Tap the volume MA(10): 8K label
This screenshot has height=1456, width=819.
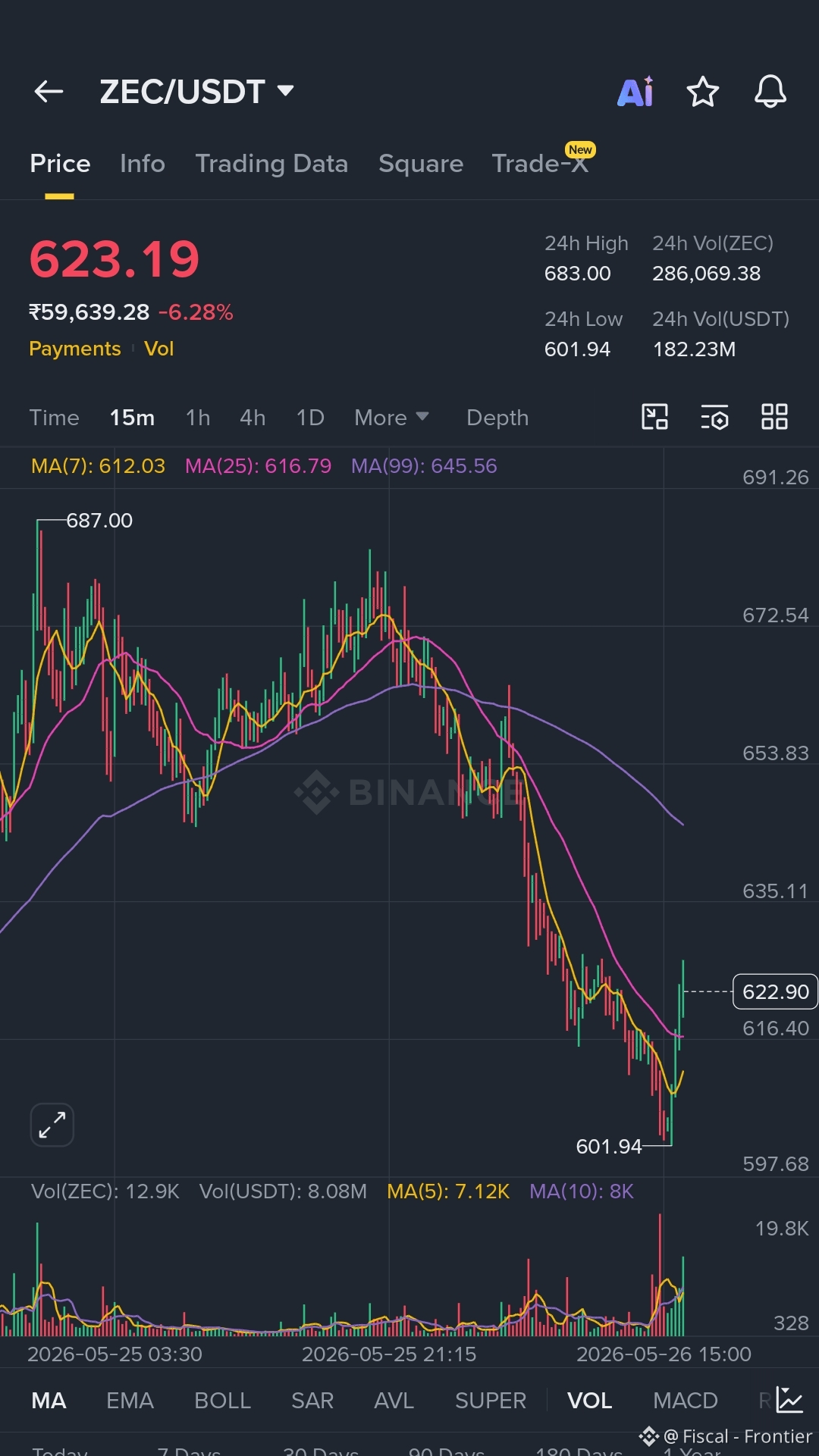pos(582,1191)
